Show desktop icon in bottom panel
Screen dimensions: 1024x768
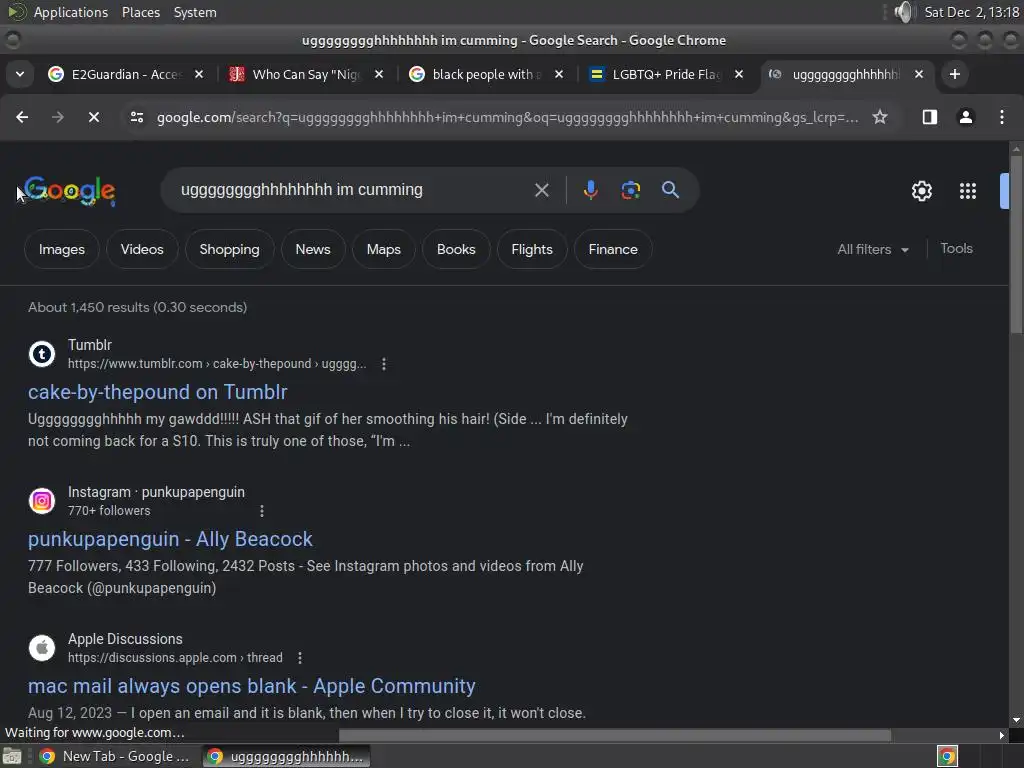coord(12,756)
